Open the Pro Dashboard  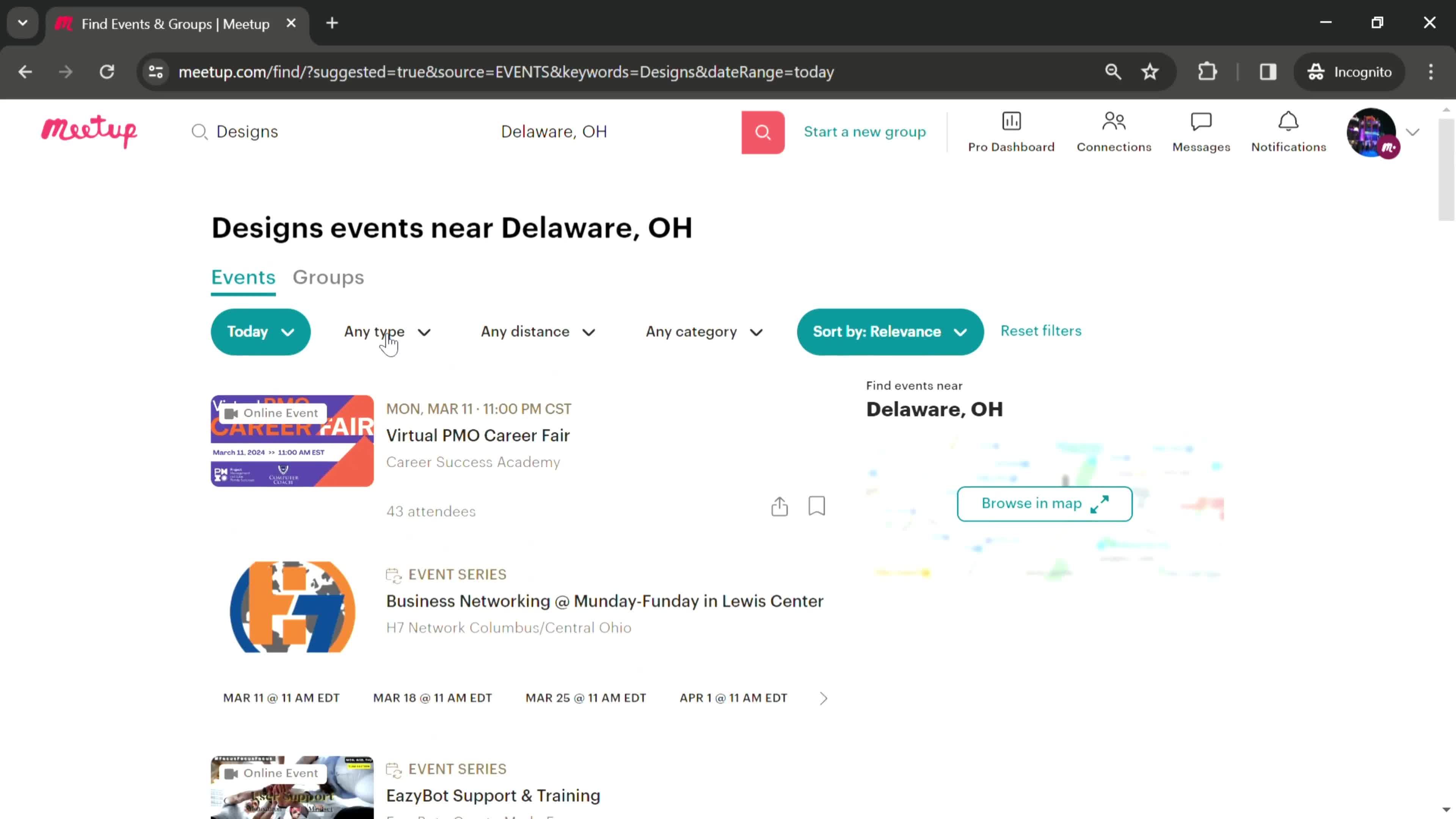tap(1011, 132)
